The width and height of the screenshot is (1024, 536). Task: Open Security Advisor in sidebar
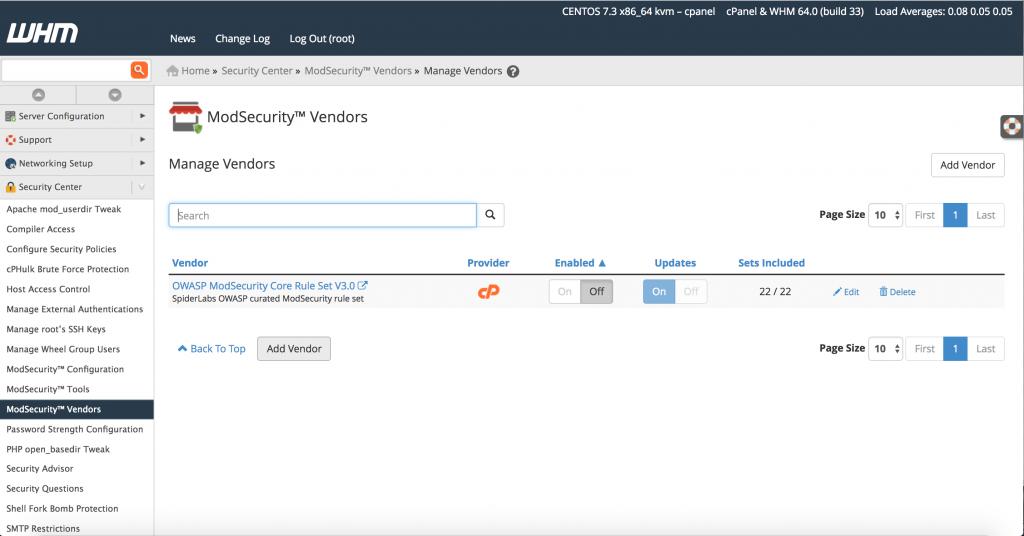(x=40, y=469)
